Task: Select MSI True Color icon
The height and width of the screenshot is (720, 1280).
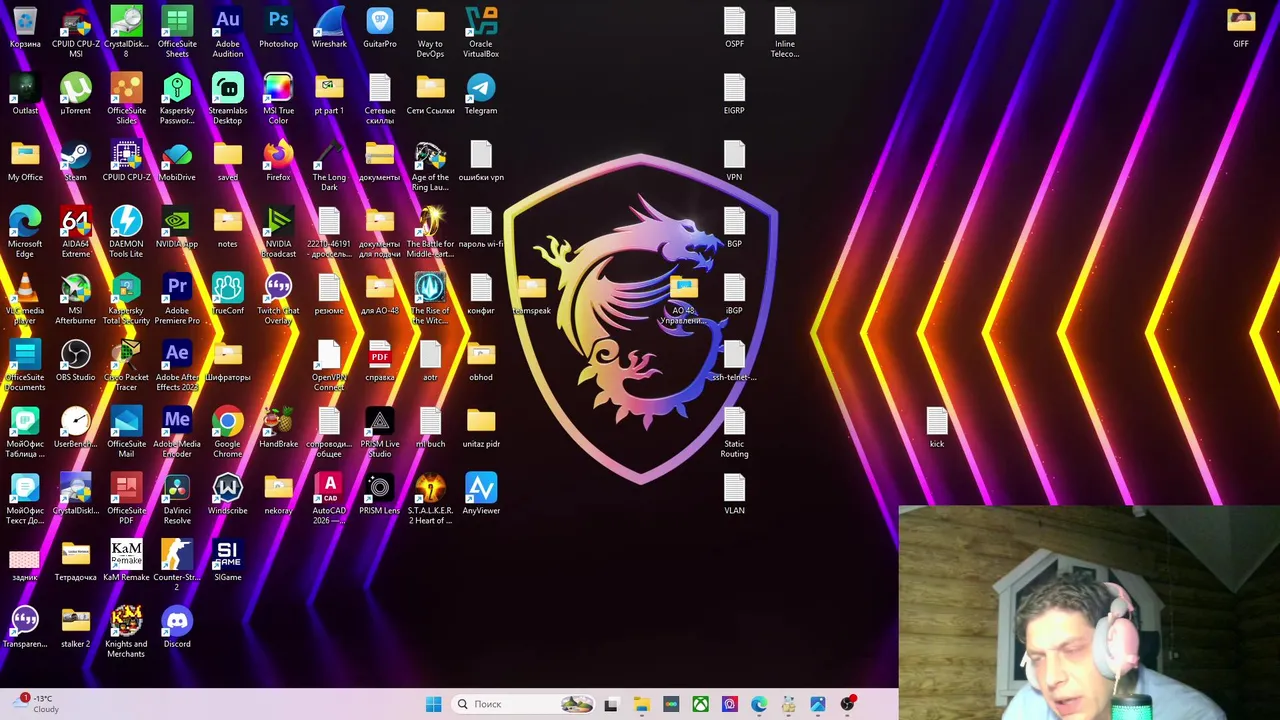Action: point(278,98)
